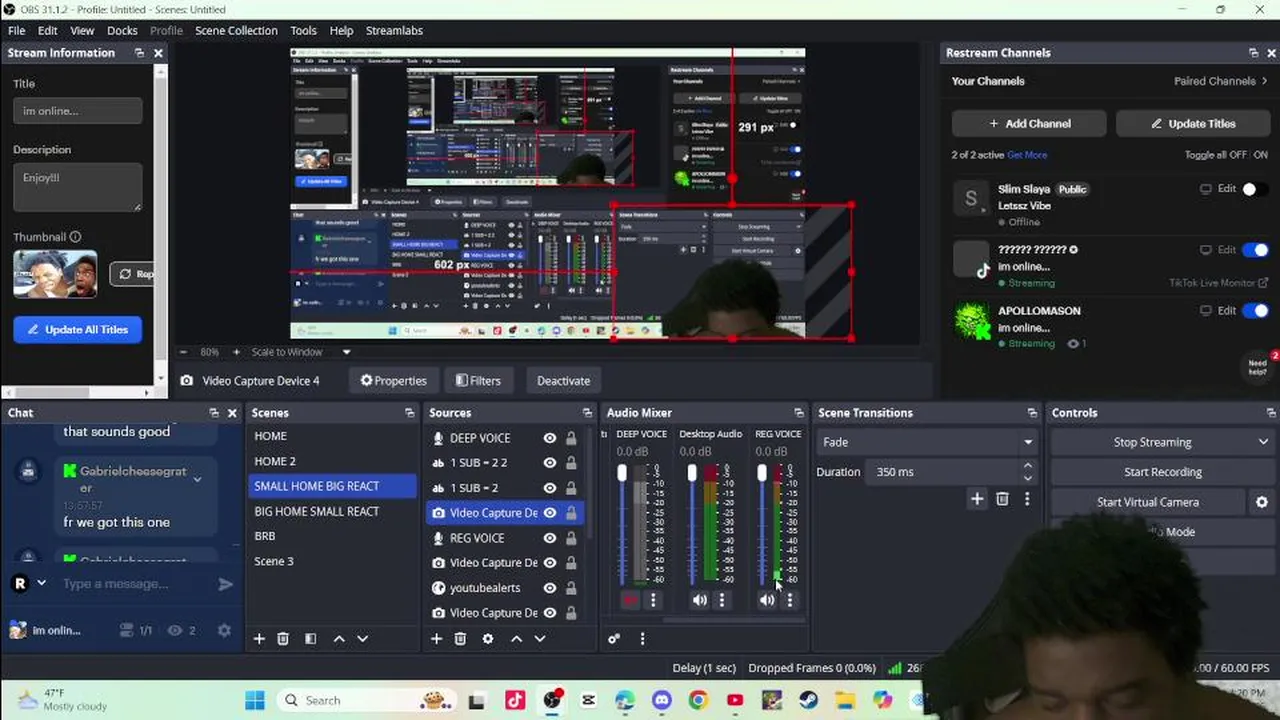Add a new source with the plus icon
This screenshot has width=1280, height=720.
[436, 638]
